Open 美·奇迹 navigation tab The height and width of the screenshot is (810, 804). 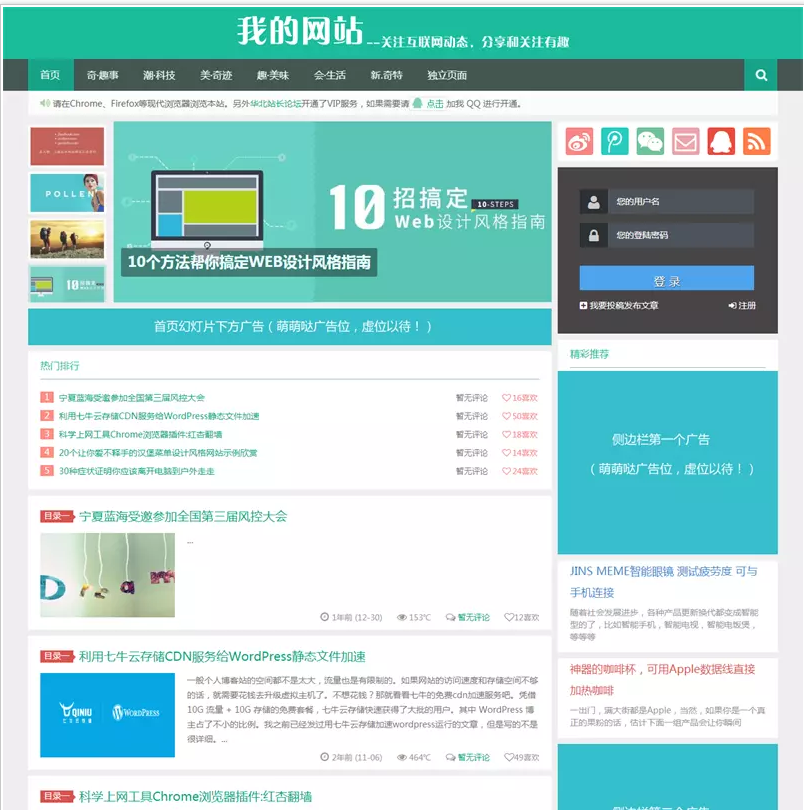pyautogui.click(x=216, y=75)
